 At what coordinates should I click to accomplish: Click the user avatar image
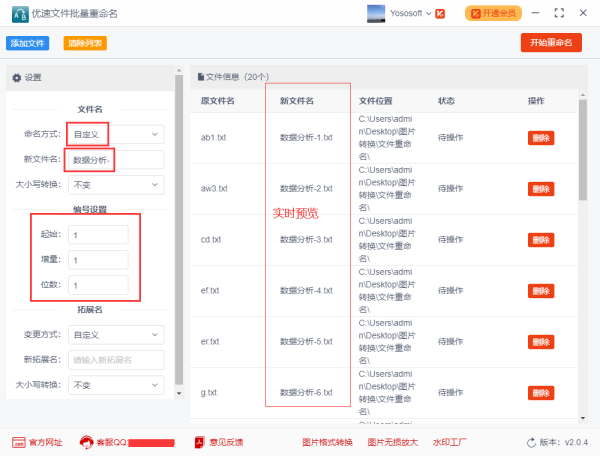point(376,14)
